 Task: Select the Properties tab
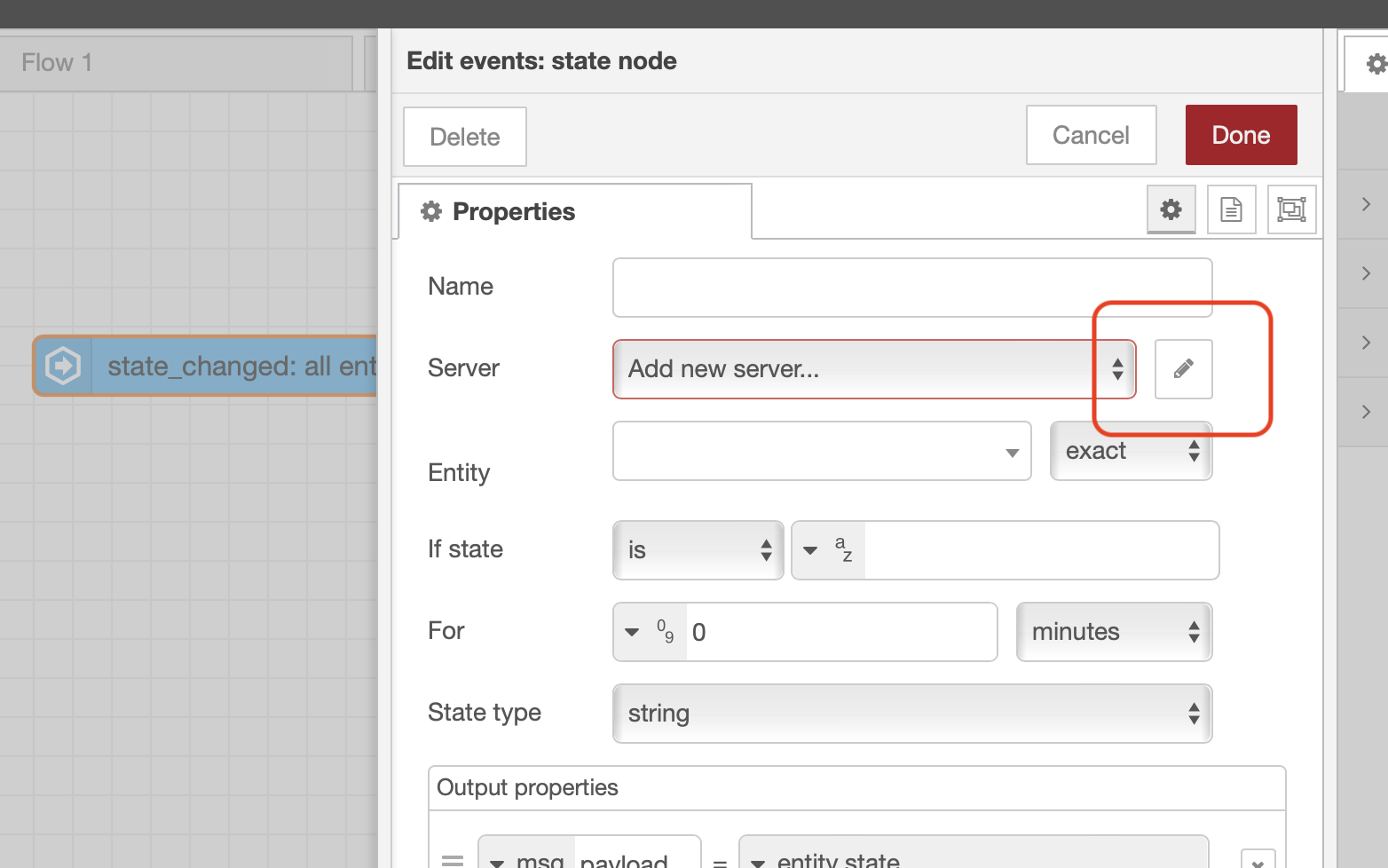click(575, 211)
